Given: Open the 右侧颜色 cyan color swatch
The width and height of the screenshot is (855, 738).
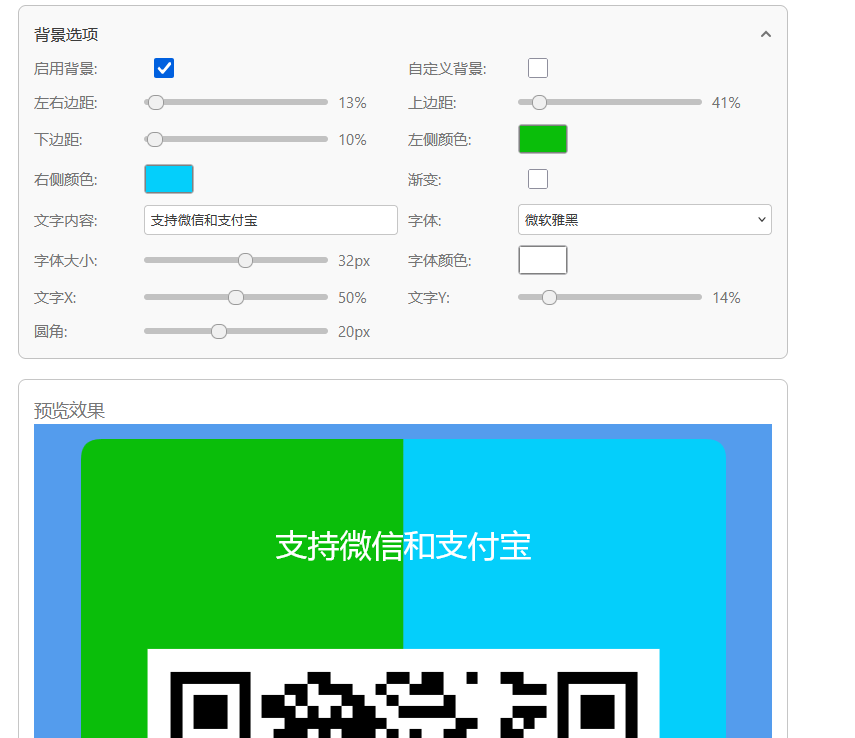Looking at the screenshot, I should pyautogui.click(x=168, y=179).
